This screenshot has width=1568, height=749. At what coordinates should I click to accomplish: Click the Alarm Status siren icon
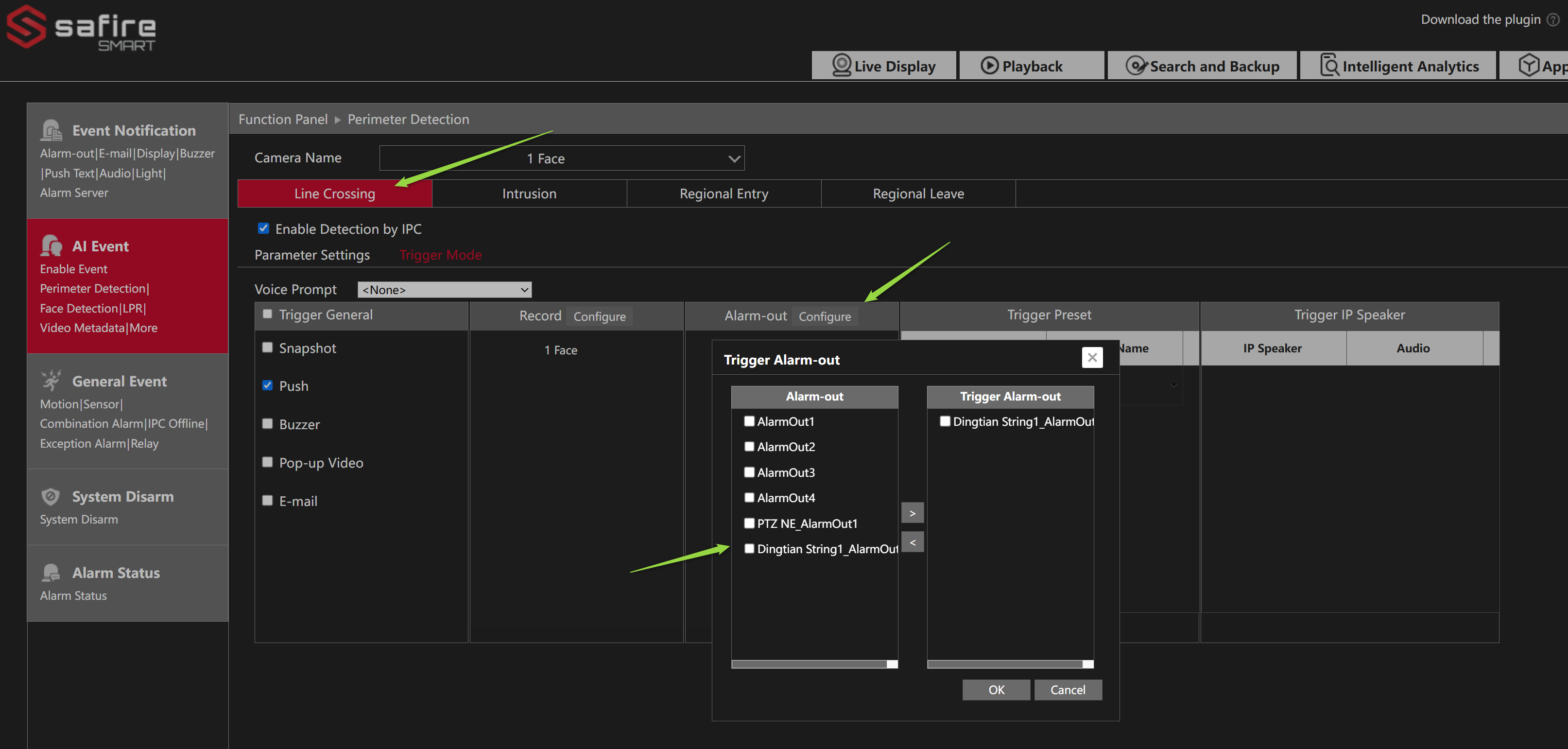52,573
